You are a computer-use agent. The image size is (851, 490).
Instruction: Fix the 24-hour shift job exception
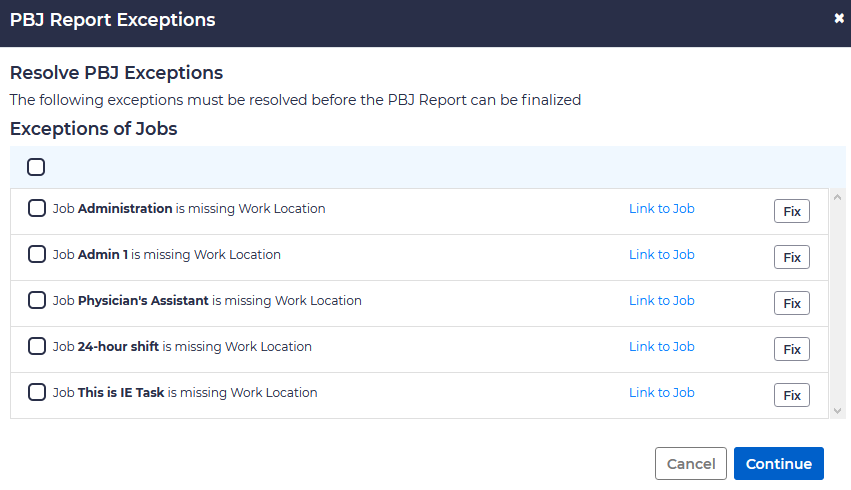791,349
